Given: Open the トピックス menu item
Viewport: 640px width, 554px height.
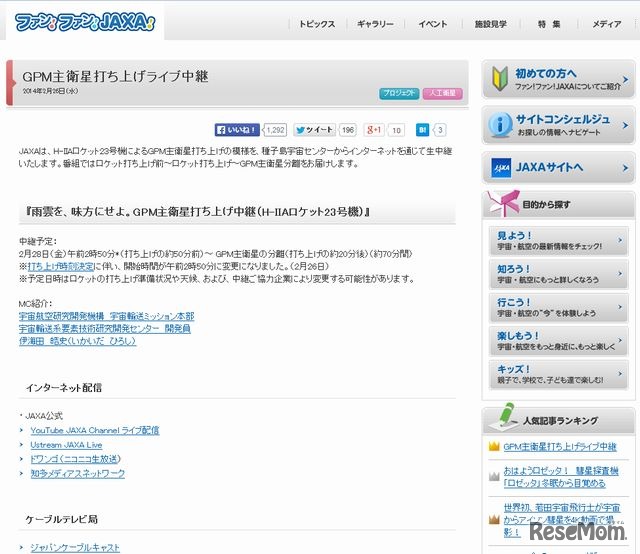Looking at the screenshot, I should click(317, 24).
